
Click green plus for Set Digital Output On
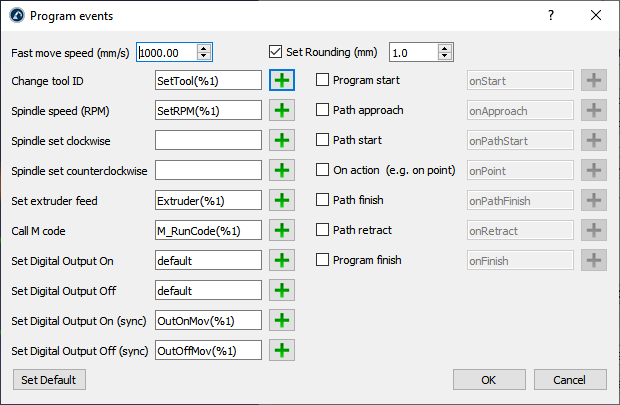pos(283,260)
